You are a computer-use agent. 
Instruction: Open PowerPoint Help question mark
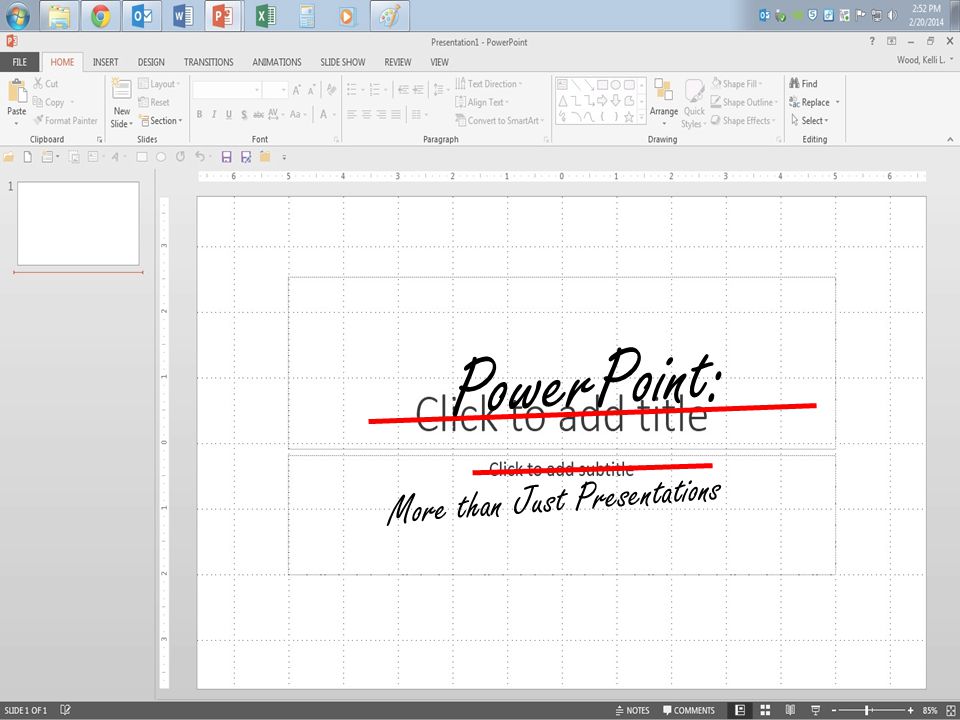872,42
